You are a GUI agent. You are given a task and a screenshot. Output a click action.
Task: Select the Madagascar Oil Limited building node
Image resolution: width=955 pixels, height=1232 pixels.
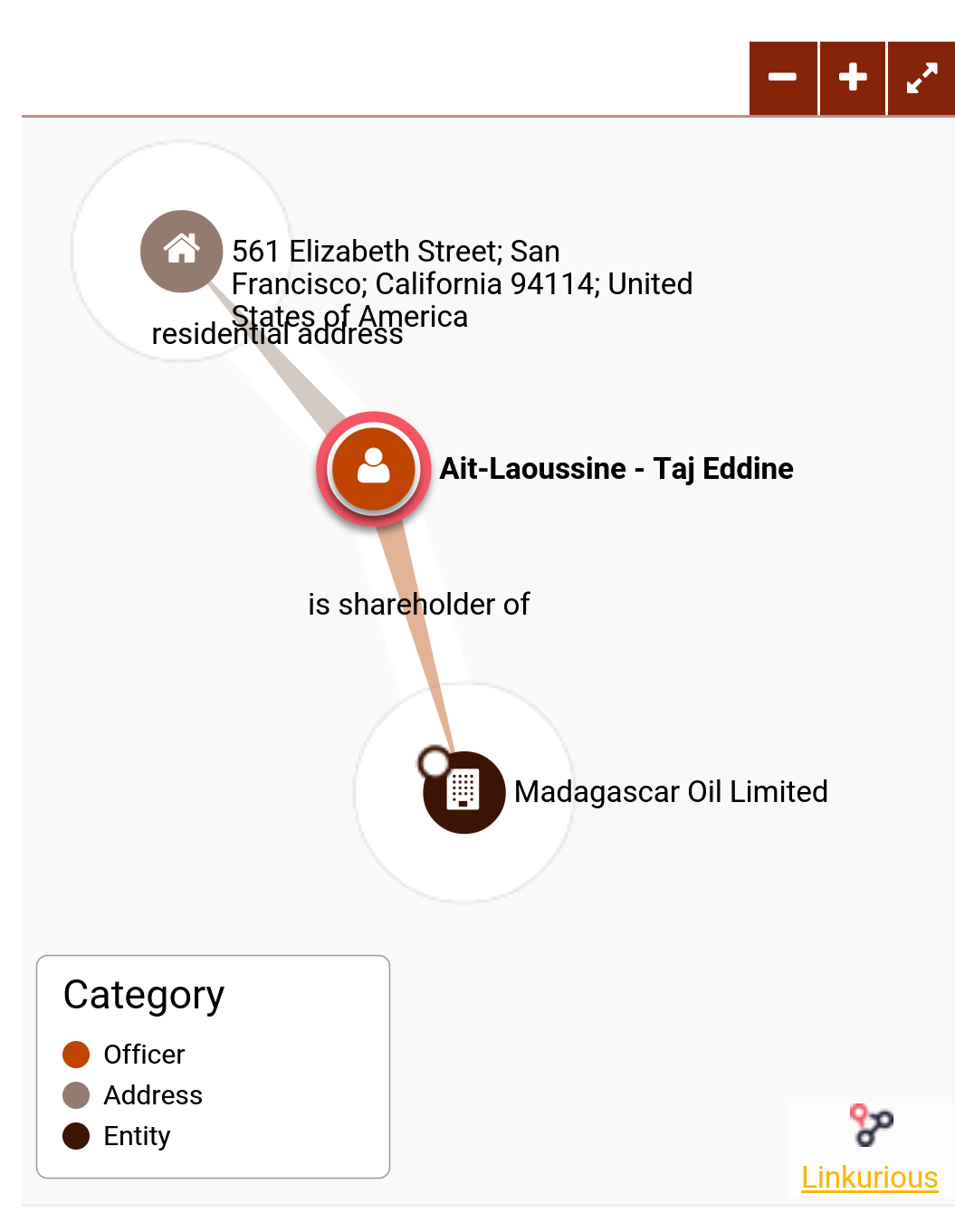[x=465, y=793]
